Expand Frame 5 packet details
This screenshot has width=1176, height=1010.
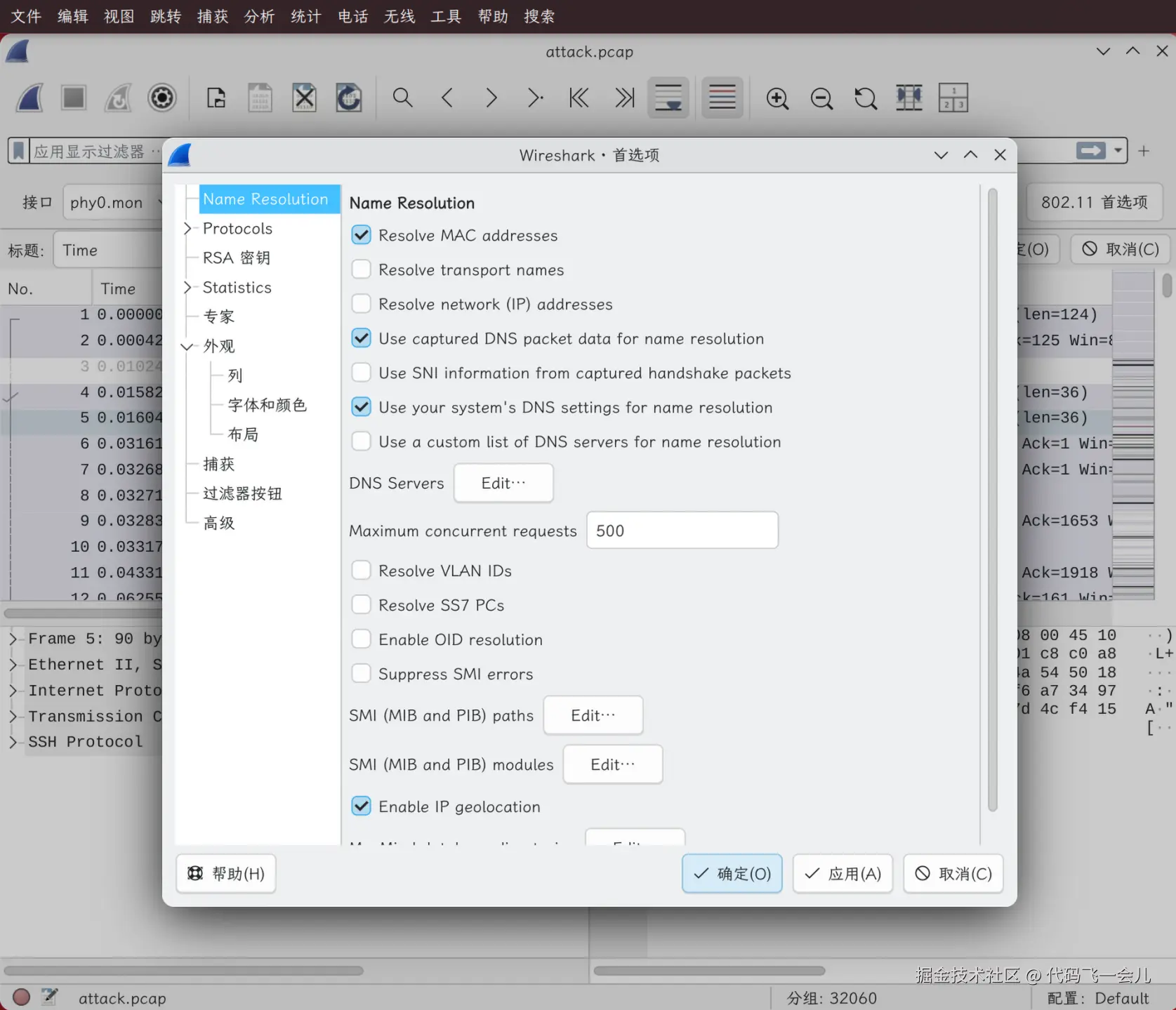[13, 639]
